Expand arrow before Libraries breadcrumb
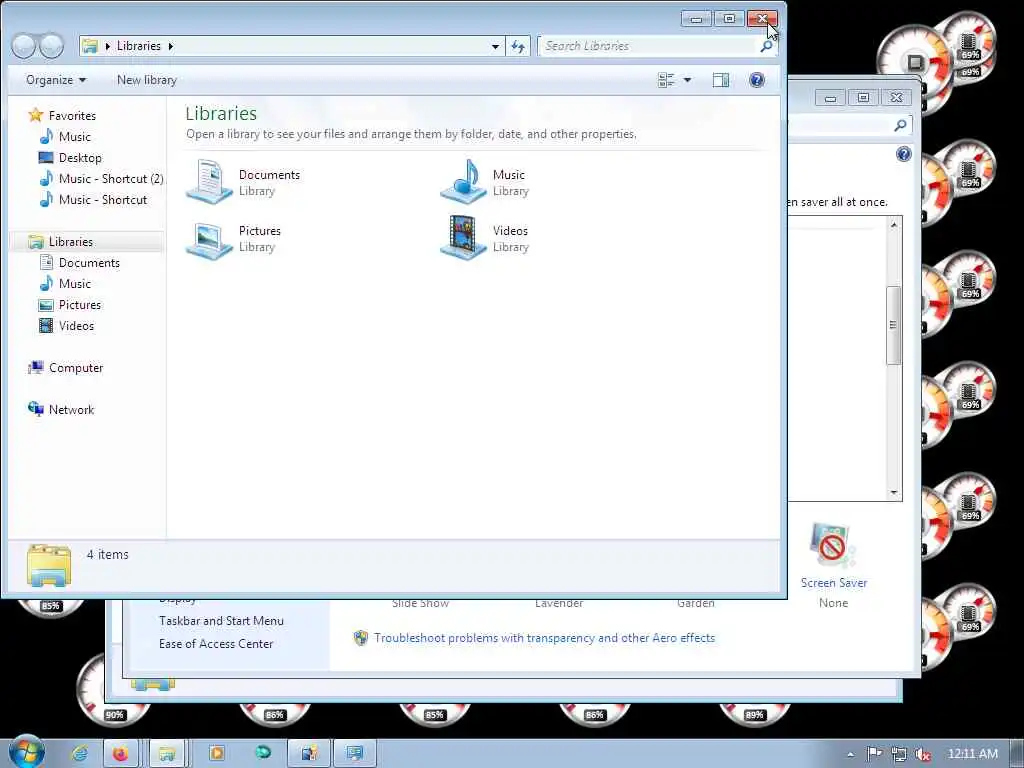Viewport: 1024px width, 768px height. [x=108, y=46]
